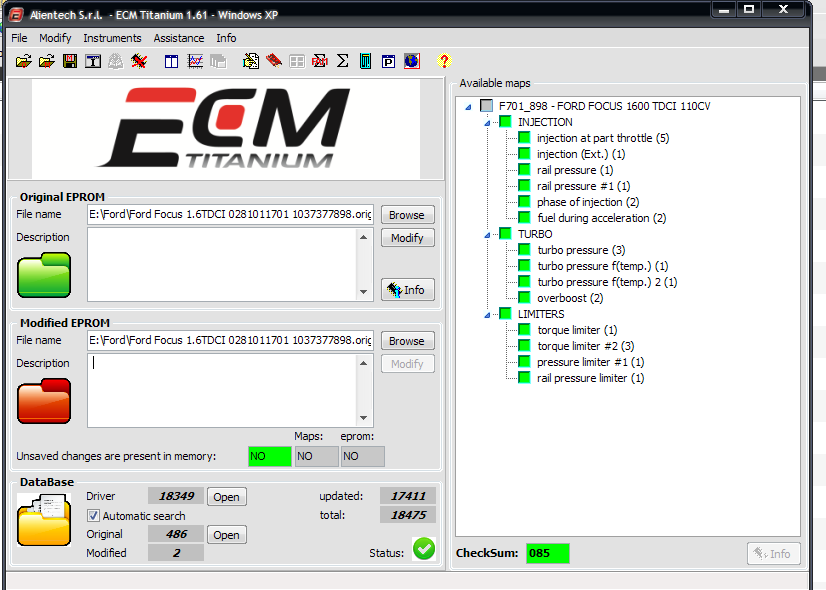The image size is (826, 590).
Task: Select 'overboost (2)' map
Action: 570,298
